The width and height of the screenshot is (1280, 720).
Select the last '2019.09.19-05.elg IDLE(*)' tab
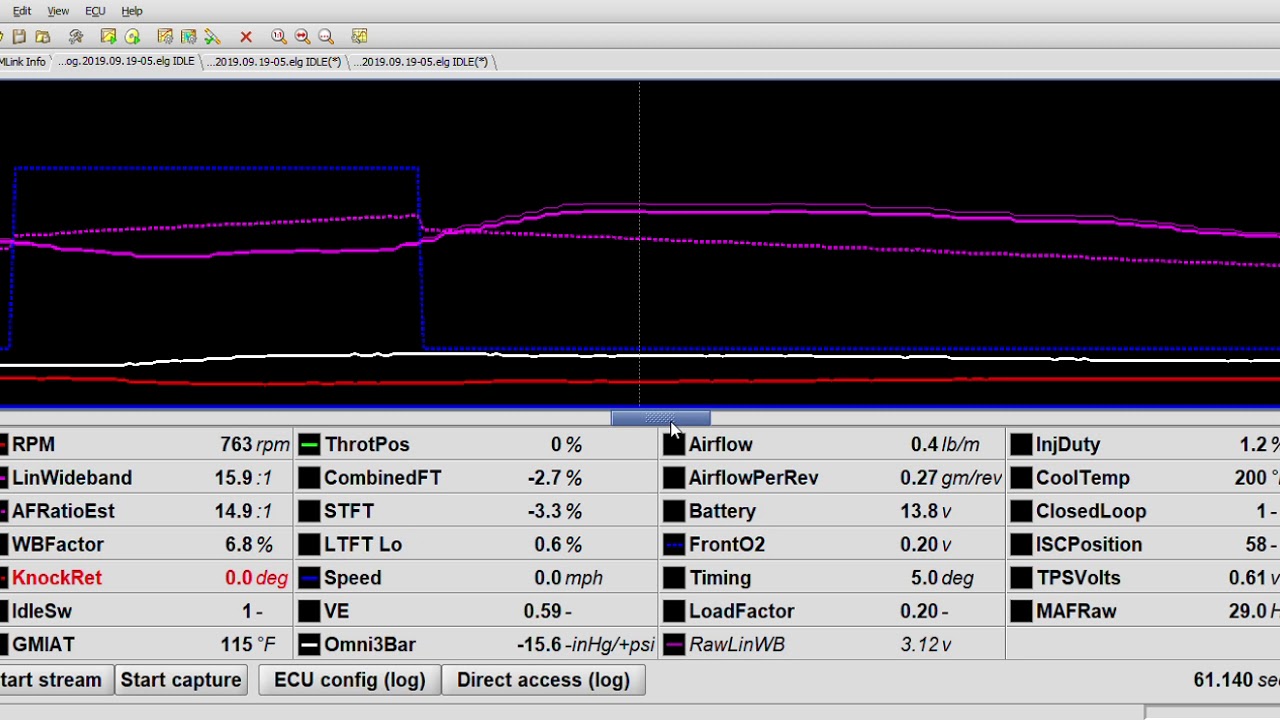[423, 62]
